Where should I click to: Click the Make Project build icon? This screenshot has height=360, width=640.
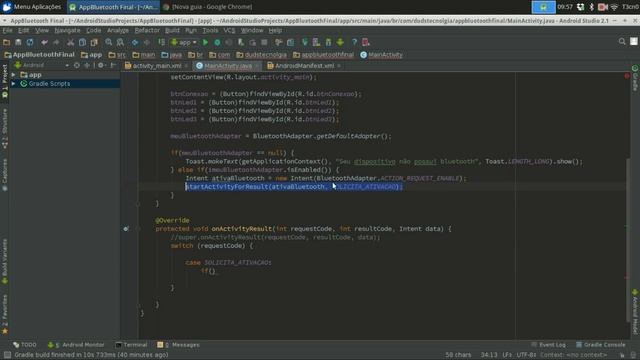(161, 42)
